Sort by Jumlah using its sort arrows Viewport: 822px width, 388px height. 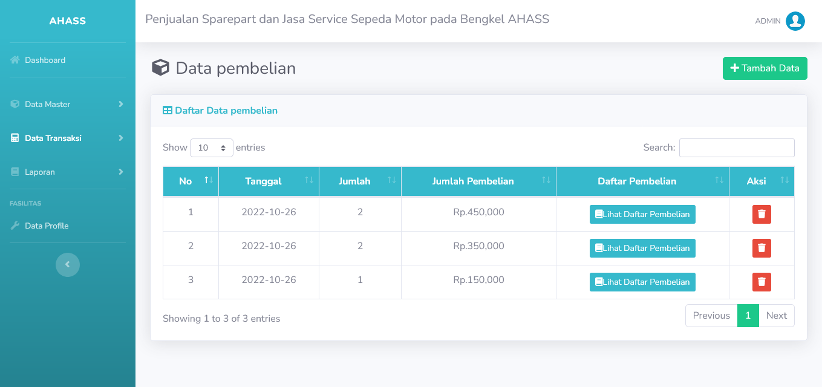(391, 180)
